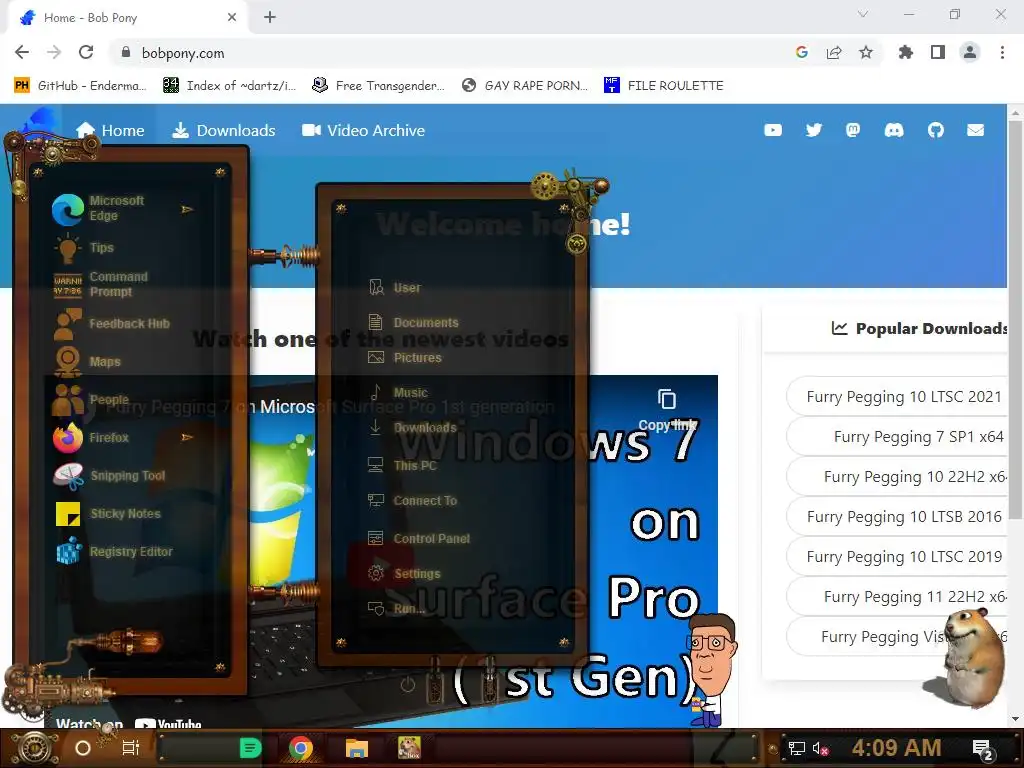The image size is (1024, 768).
Task: Open Documents from start menu
Action: pyautogui.click(x=413, y=323)
